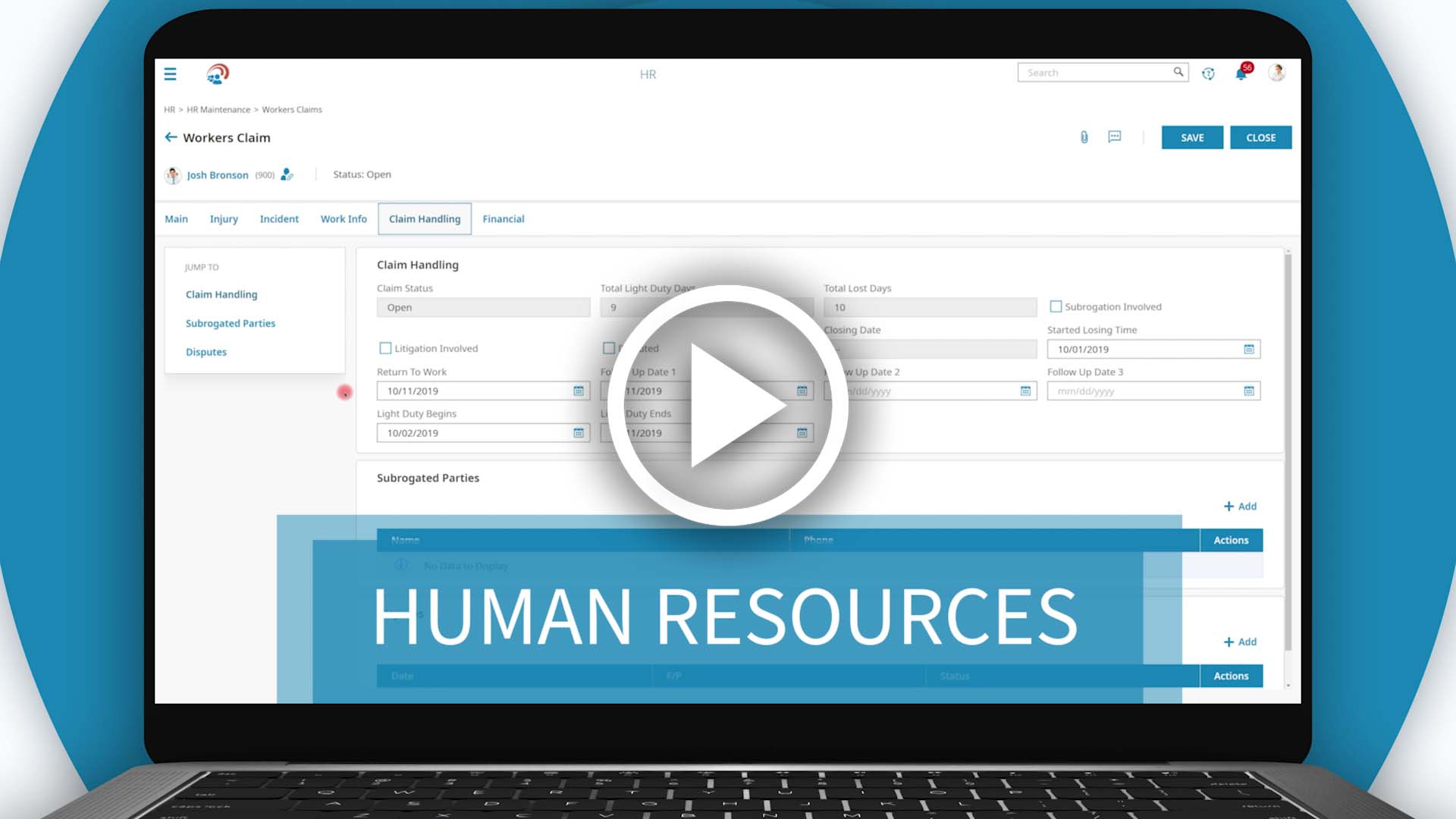The width and height of the screenshot is (1456, 819).
Task: Open the calendar for Return To Work
Action: [x=579, y=391]
